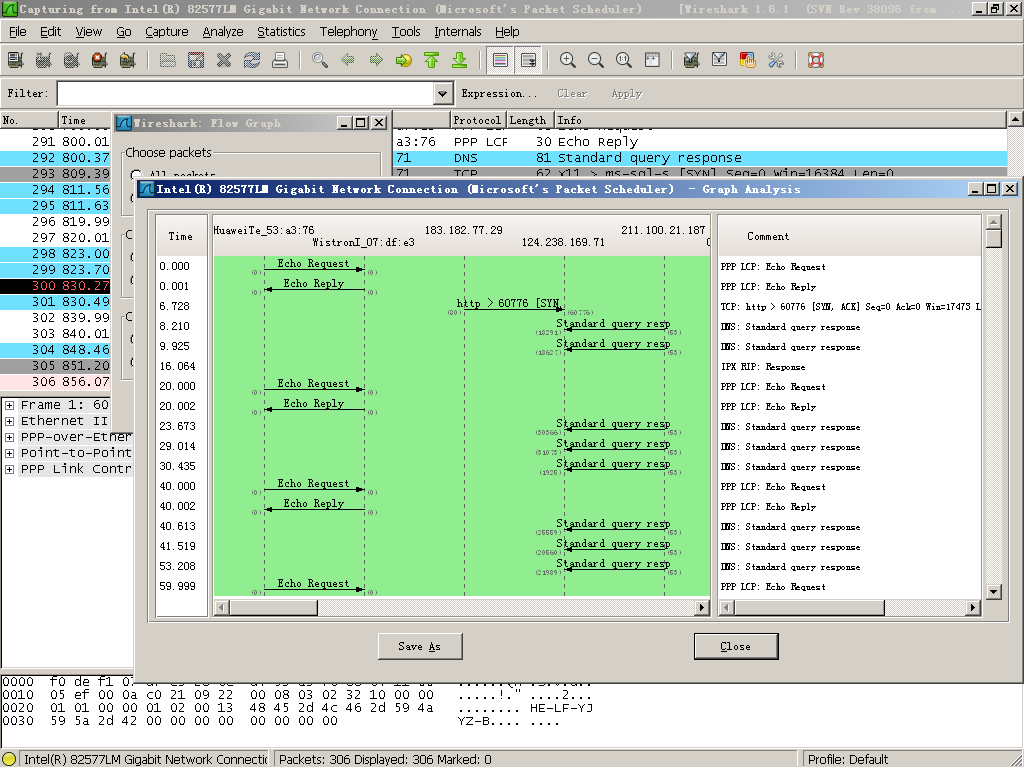The image size is (1024, 768).
Task: Open the Analyze menu
Action: (223, 31)
